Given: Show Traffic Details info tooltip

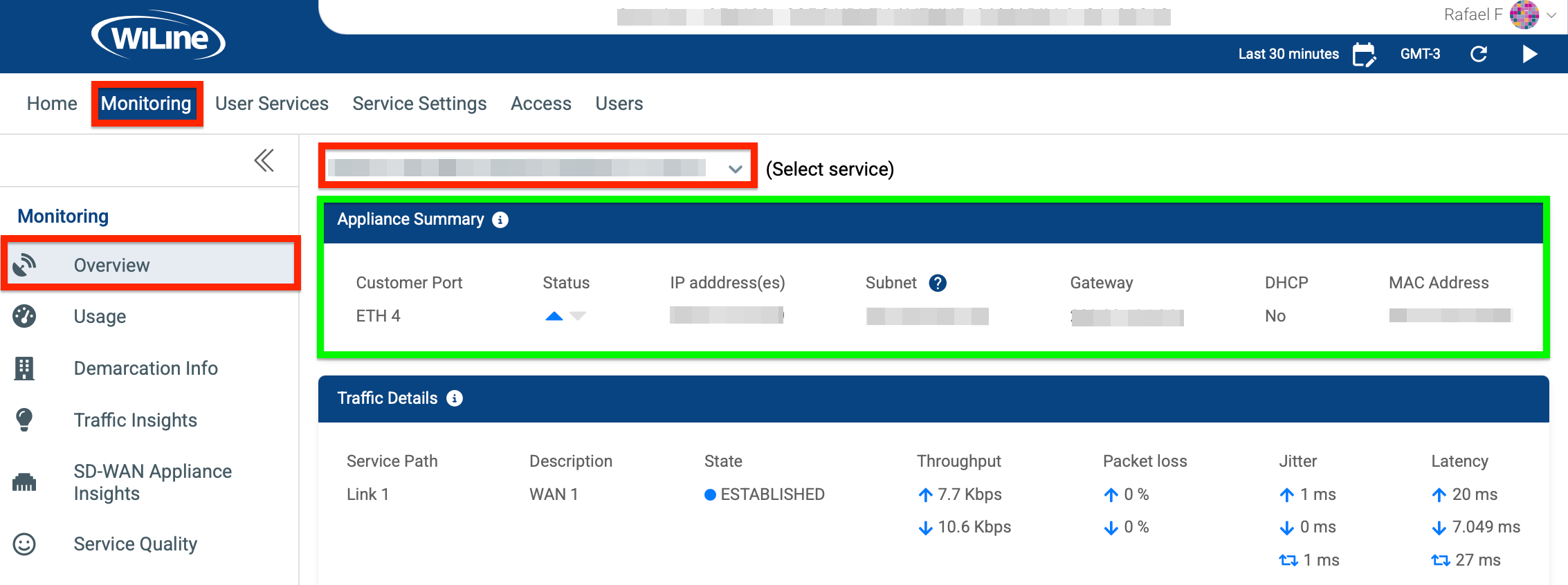Looking at the screenshot, I should coord(455,398).
